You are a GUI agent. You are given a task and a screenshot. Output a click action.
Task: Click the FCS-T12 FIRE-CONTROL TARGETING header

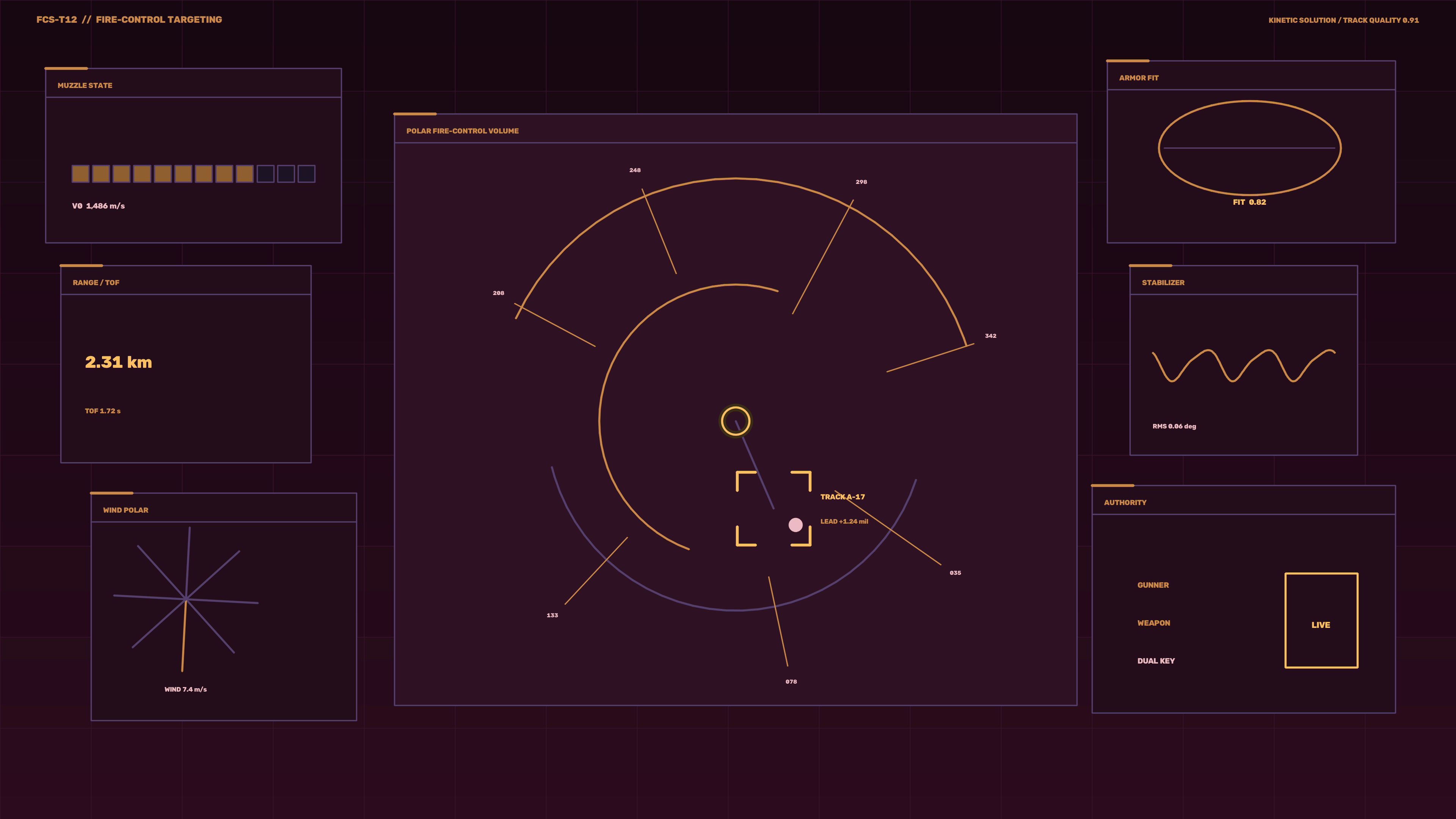click(x=129, y=19)
